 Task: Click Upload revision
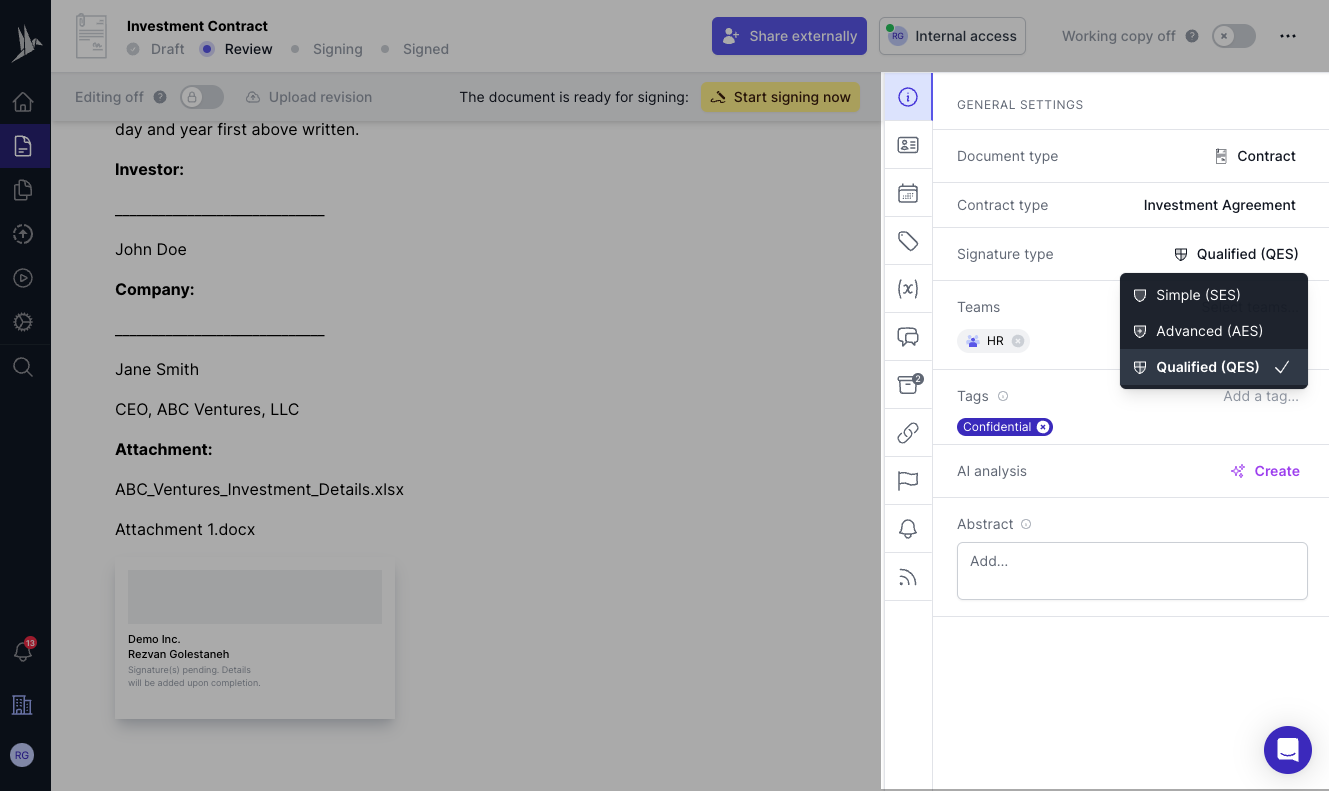tap(309, 97)
